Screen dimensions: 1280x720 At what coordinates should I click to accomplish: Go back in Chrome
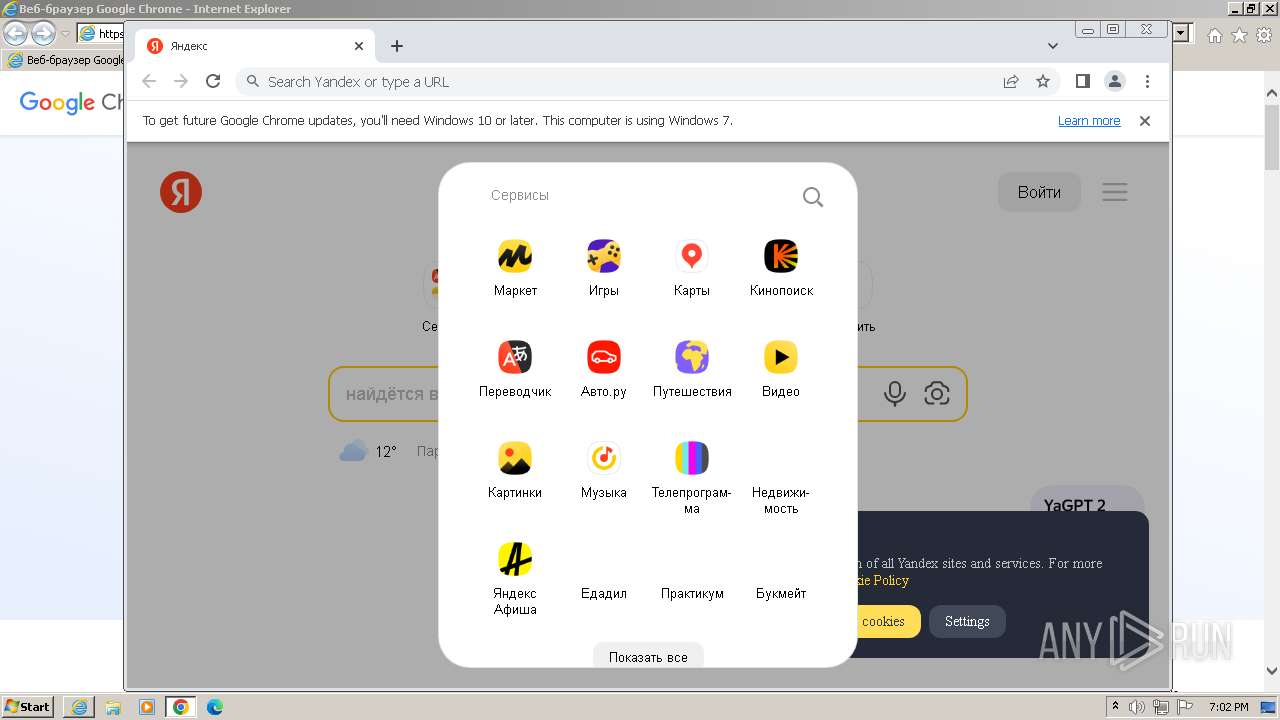point(149,81)
